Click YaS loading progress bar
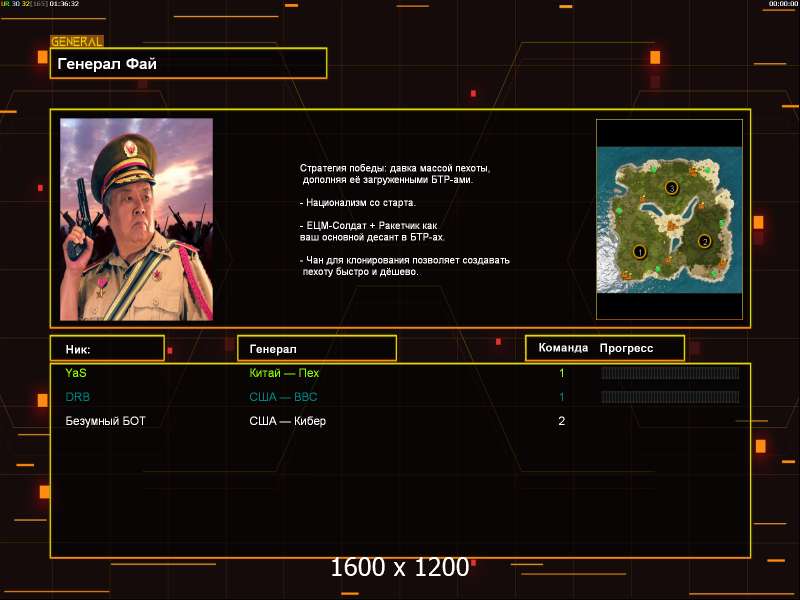This screenshot has width=800, height=600. tap(670, 373)
